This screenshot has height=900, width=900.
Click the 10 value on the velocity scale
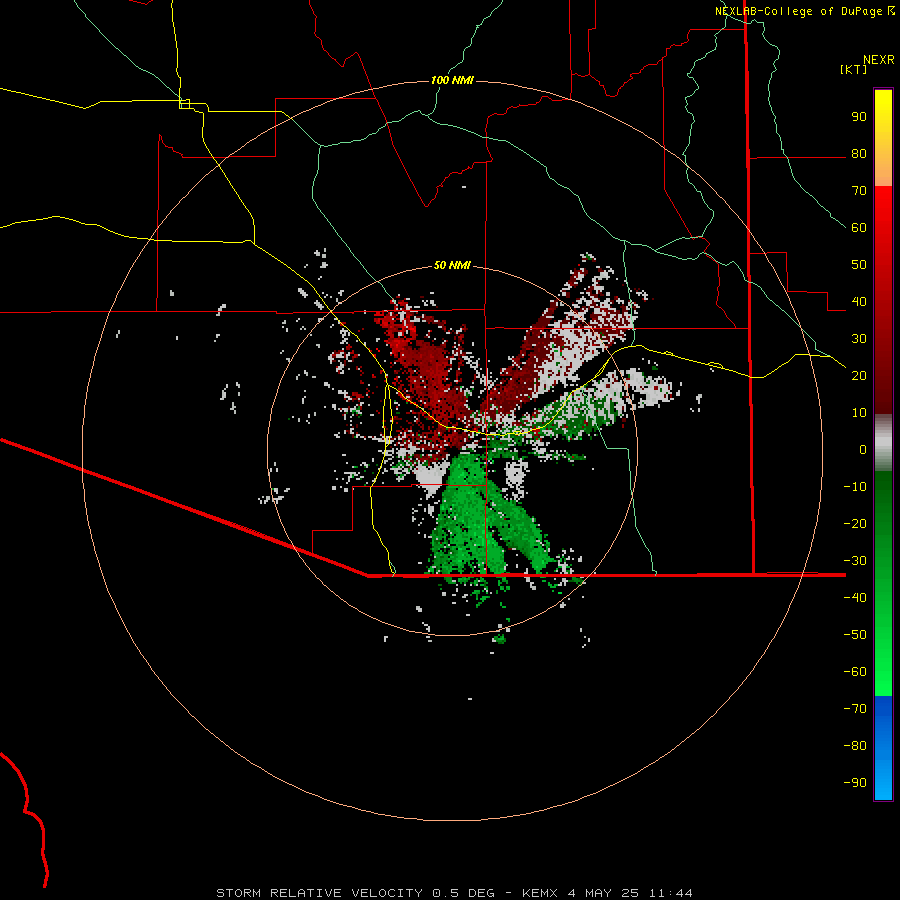coord(859,413)
